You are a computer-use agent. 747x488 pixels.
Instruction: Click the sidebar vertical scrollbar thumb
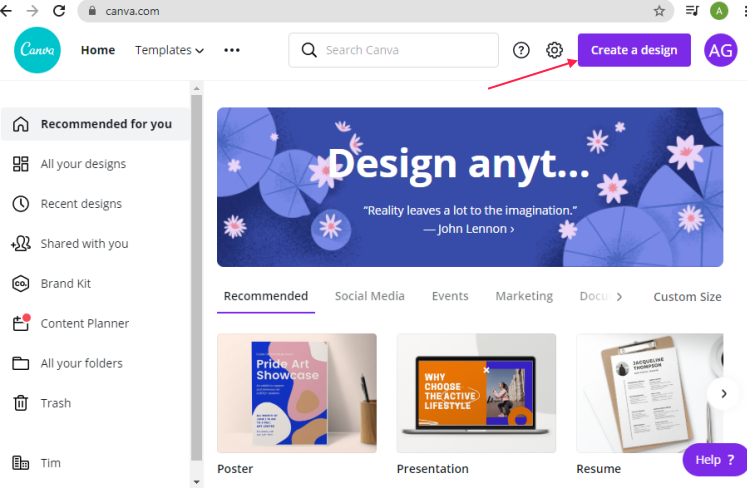[196, 277]
